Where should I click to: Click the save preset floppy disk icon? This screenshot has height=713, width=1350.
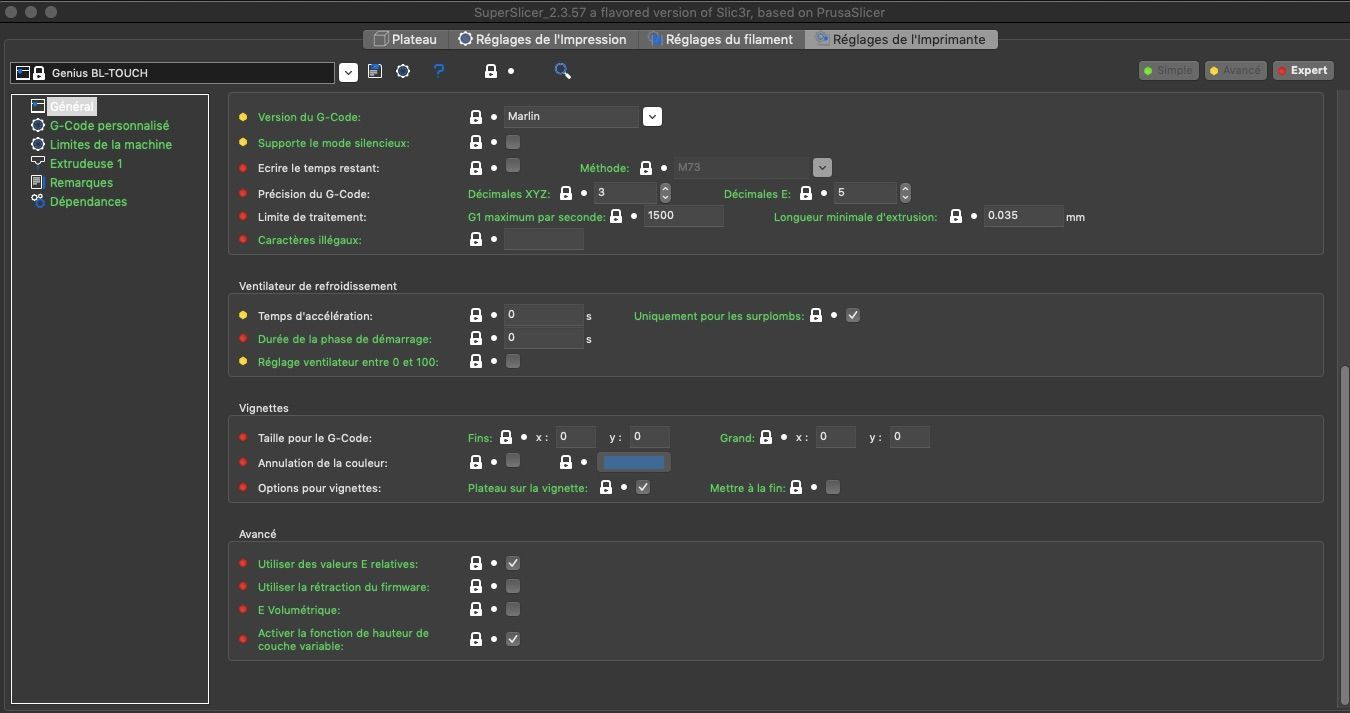375,72
